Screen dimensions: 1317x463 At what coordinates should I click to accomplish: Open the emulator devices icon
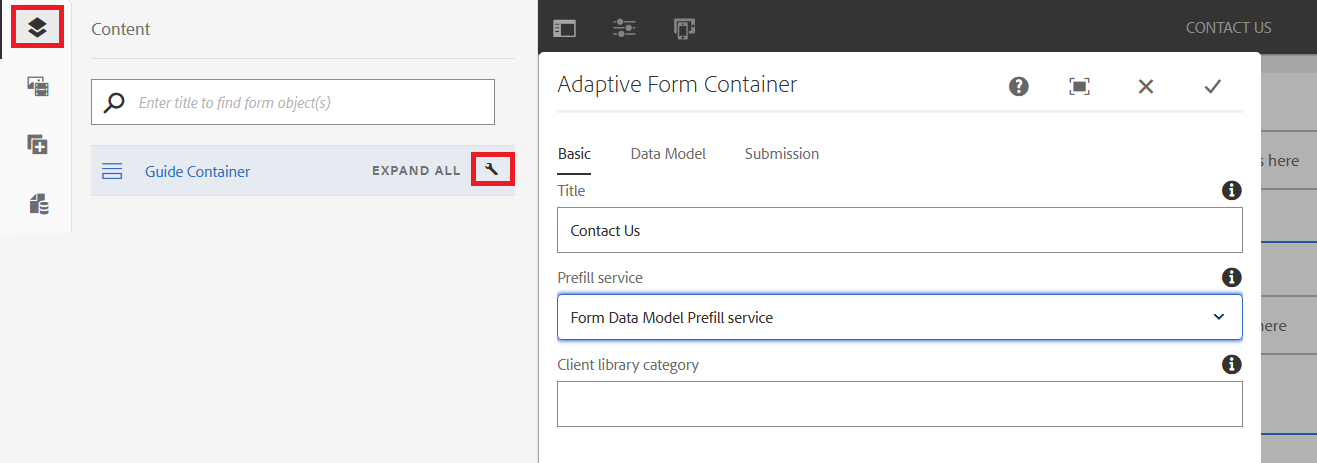pos(684,29)
